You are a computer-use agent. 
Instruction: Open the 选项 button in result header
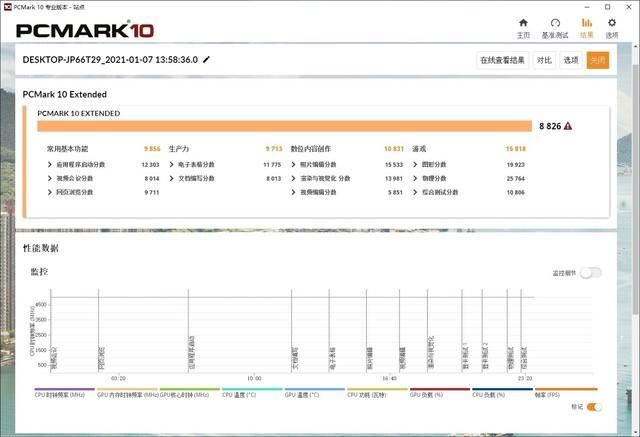pos(571,60)
